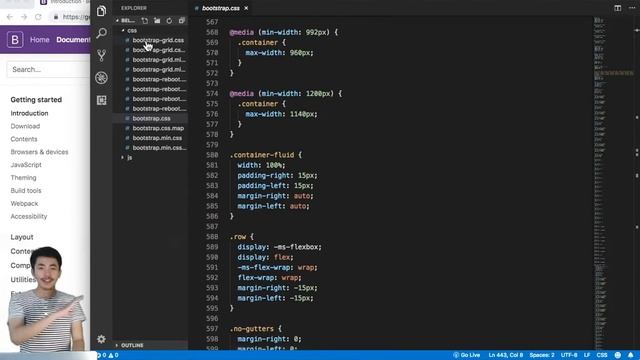The height and width of the screenshot is (360, 640).
Task: Click the warnings count in status bar
Action: point(113,355)
